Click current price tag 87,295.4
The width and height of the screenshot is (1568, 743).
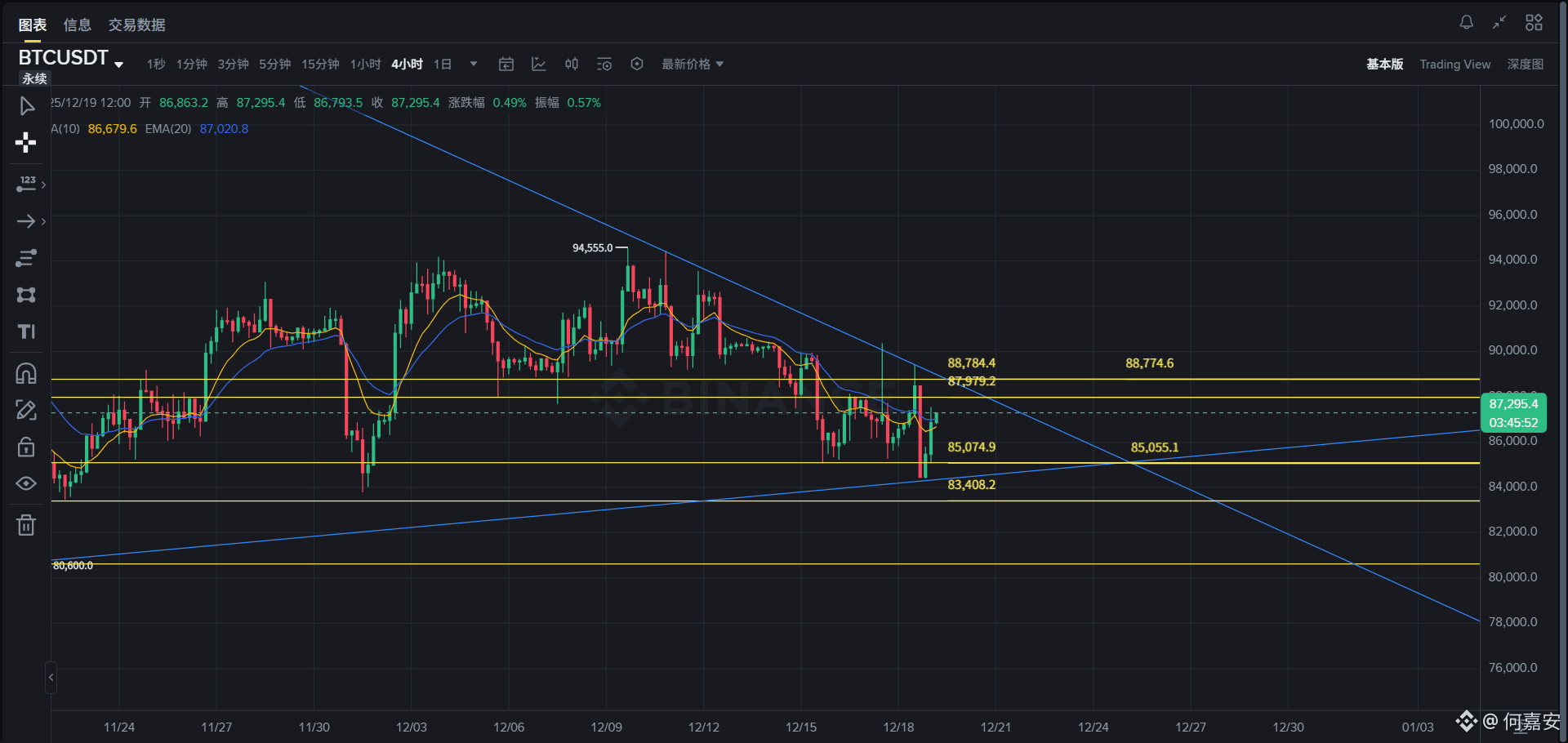pos(1513,404)
